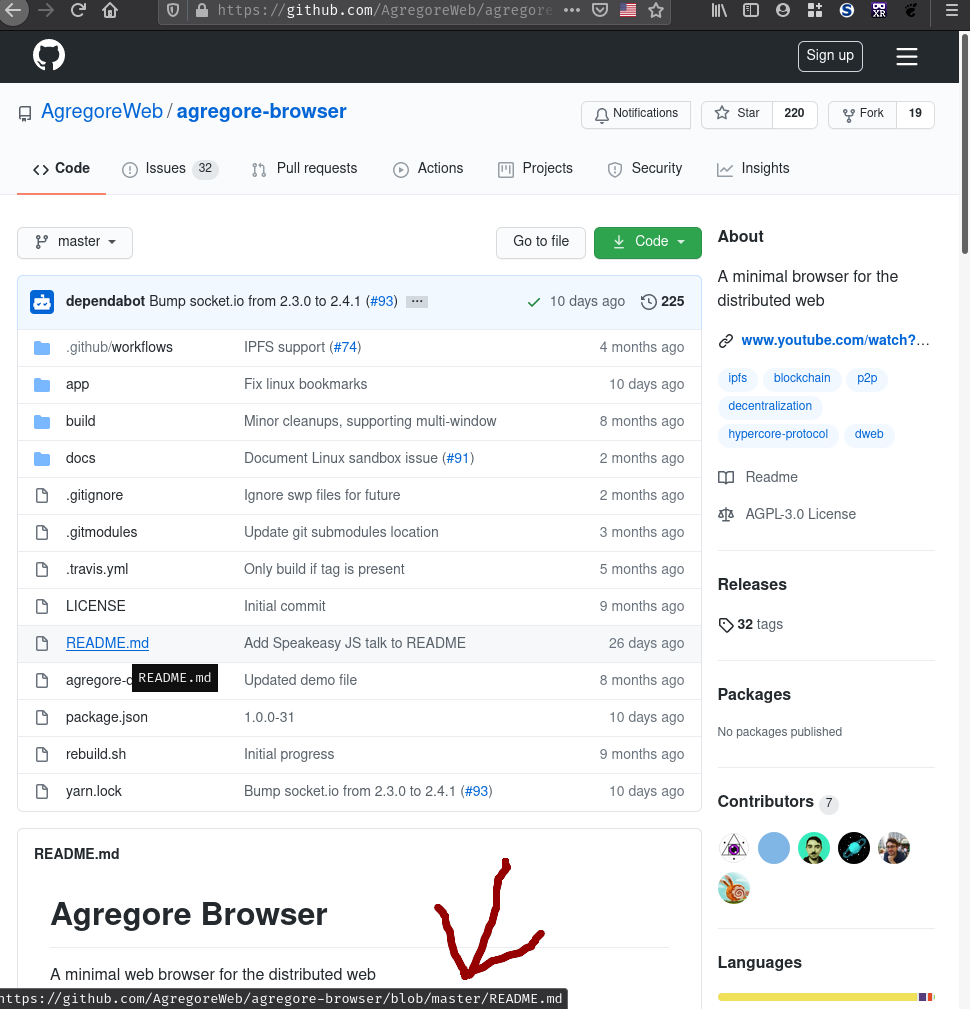Screen dimensions: 970x1015
Task: Open the master branch dropdown
Action: (74, 242)
